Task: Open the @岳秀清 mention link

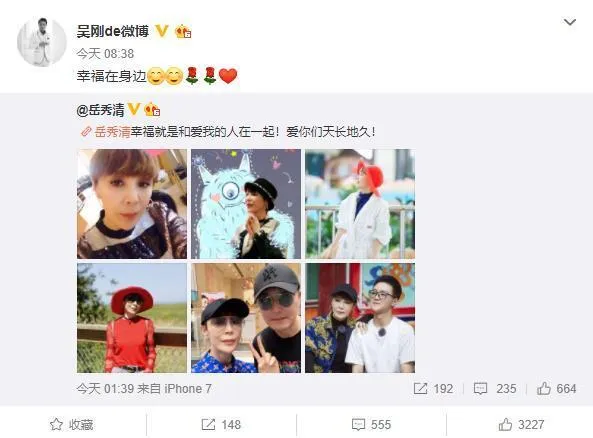Action: tap(100, 110)
